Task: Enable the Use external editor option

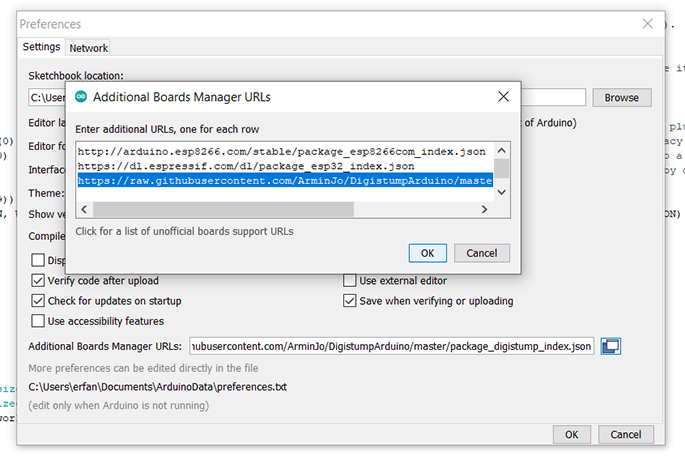Action: coord(350,281)
